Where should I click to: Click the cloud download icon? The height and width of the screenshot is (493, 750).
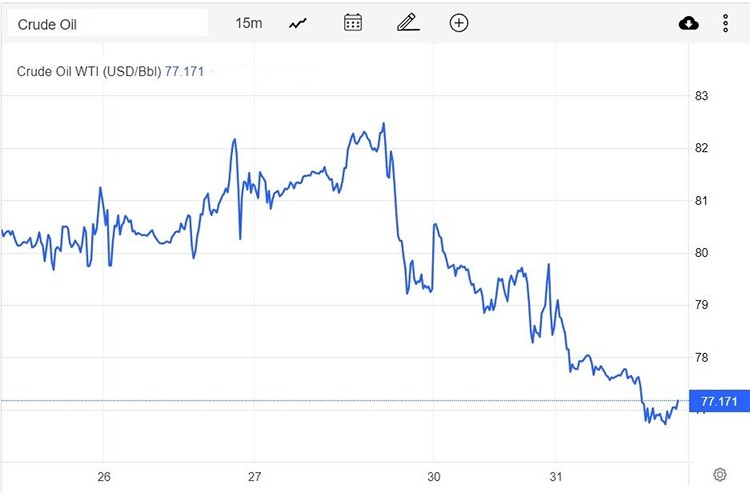point(688,23)
